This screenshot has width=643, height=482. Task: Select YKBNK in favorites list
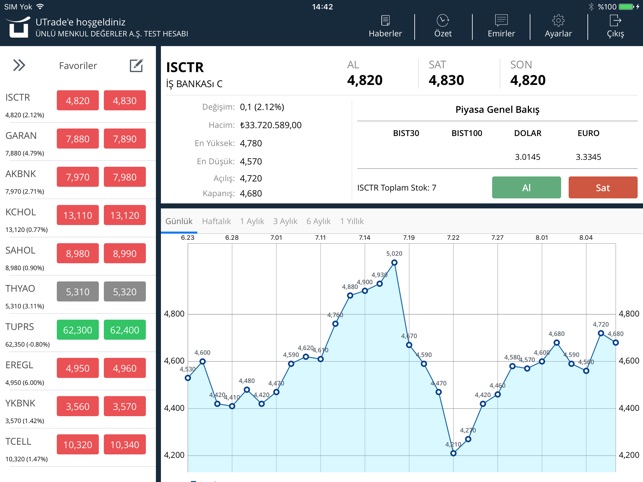point(20,403)
